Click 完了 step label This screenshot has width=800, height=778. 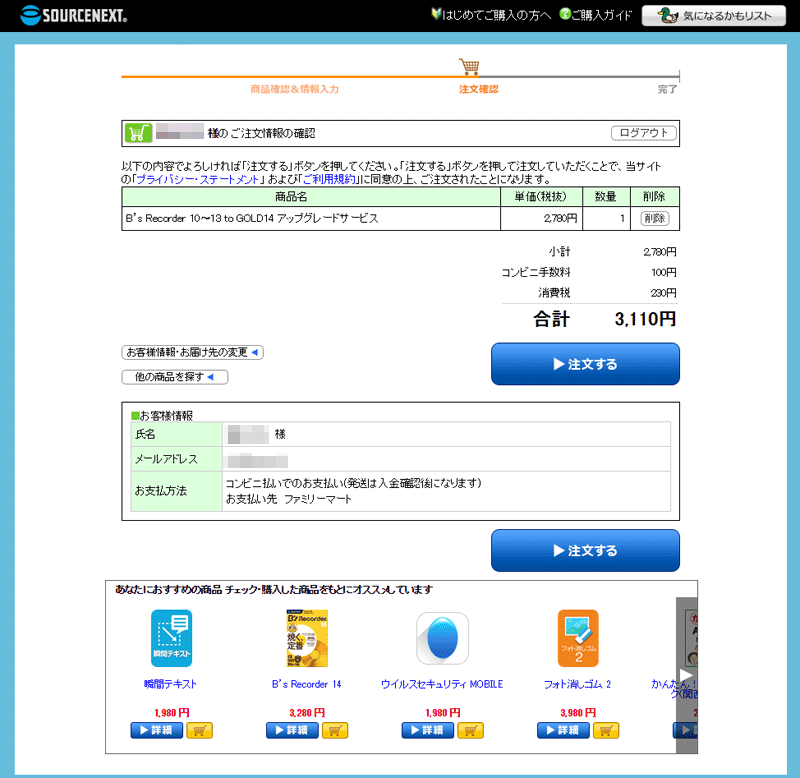point(667,89)
